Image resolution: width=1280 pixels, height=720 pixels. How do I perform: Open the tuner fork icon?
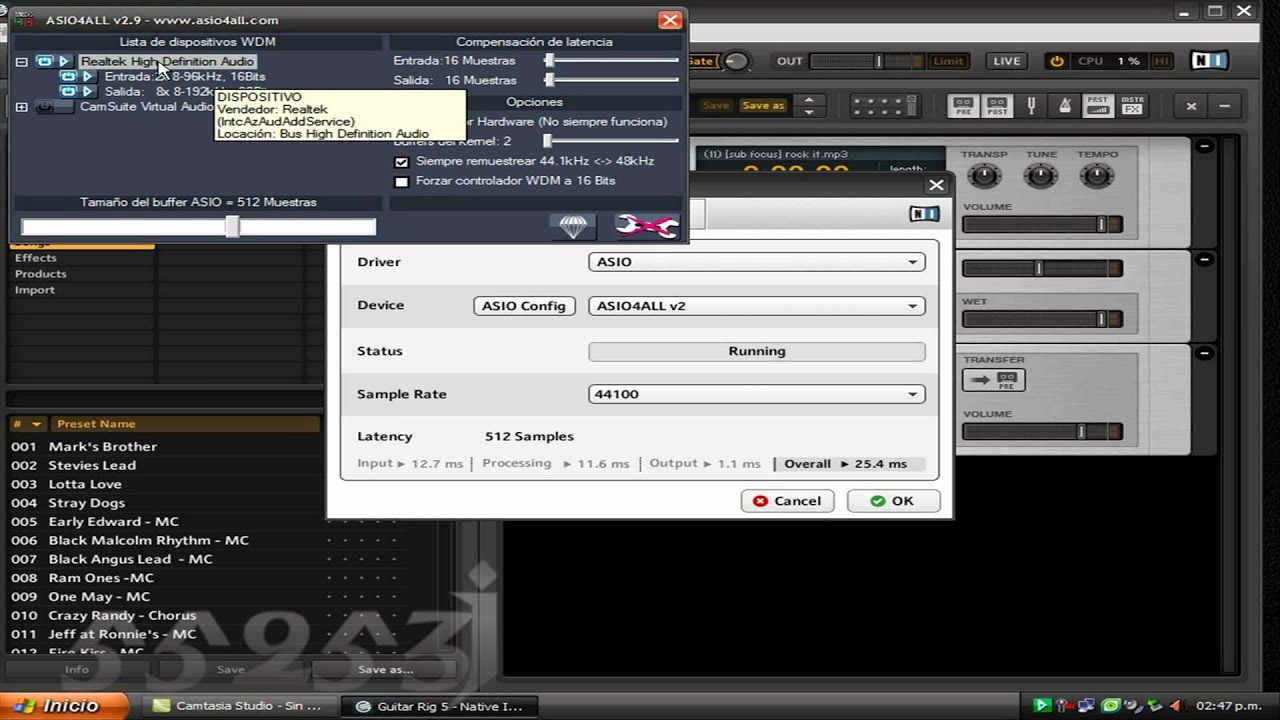click(1031, 105)
